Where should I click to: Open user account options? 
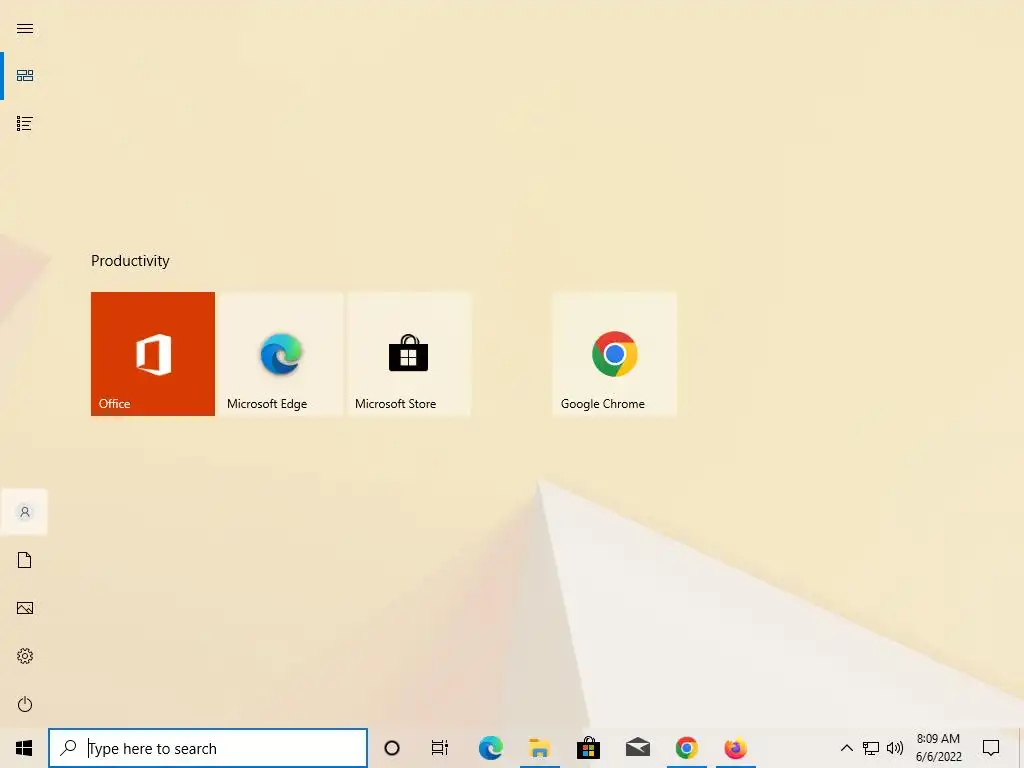click(x=25, y=512)
